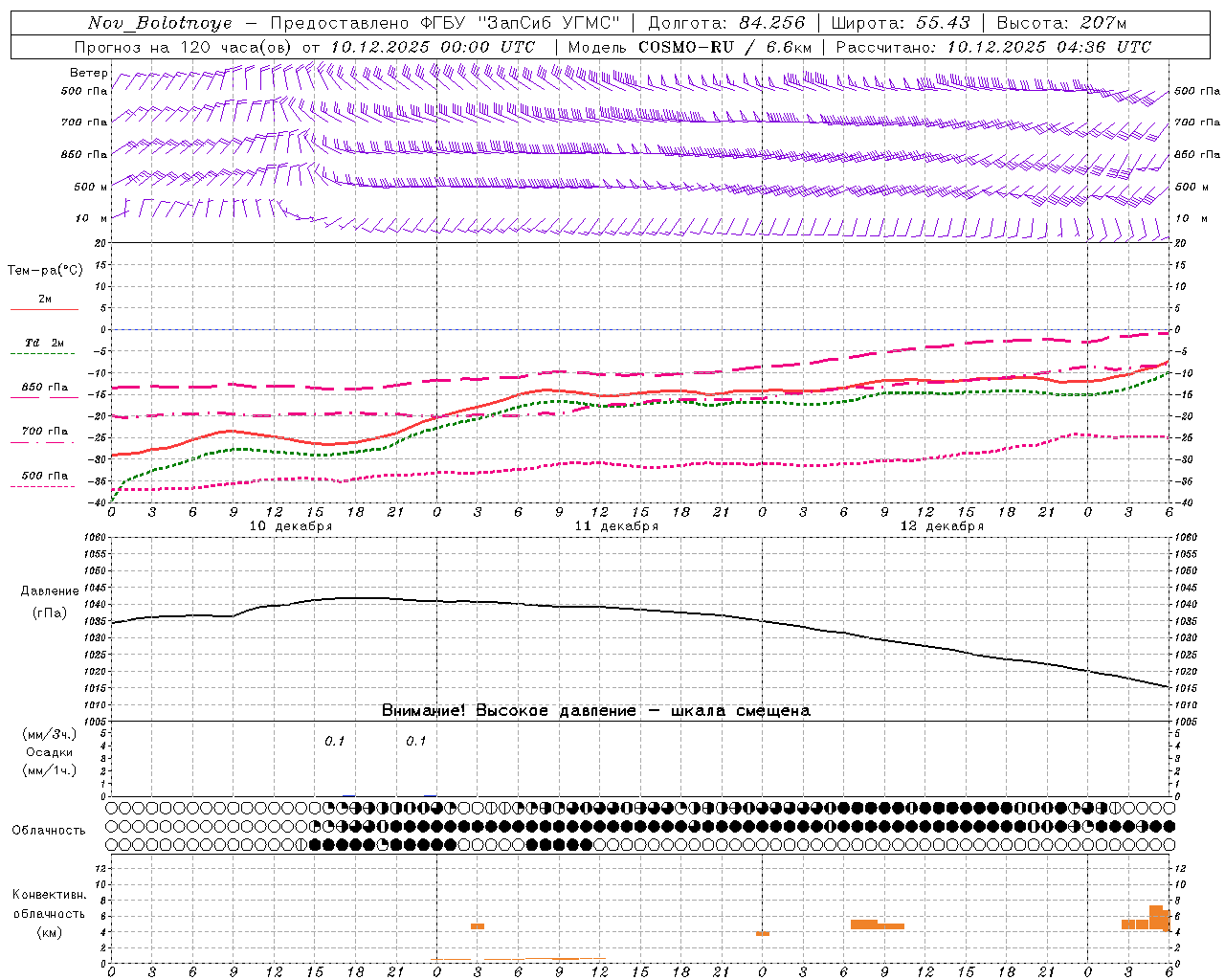Click the 11 декабря date label
Screen dimensions: 1225x980
click(x=616, y=526)
